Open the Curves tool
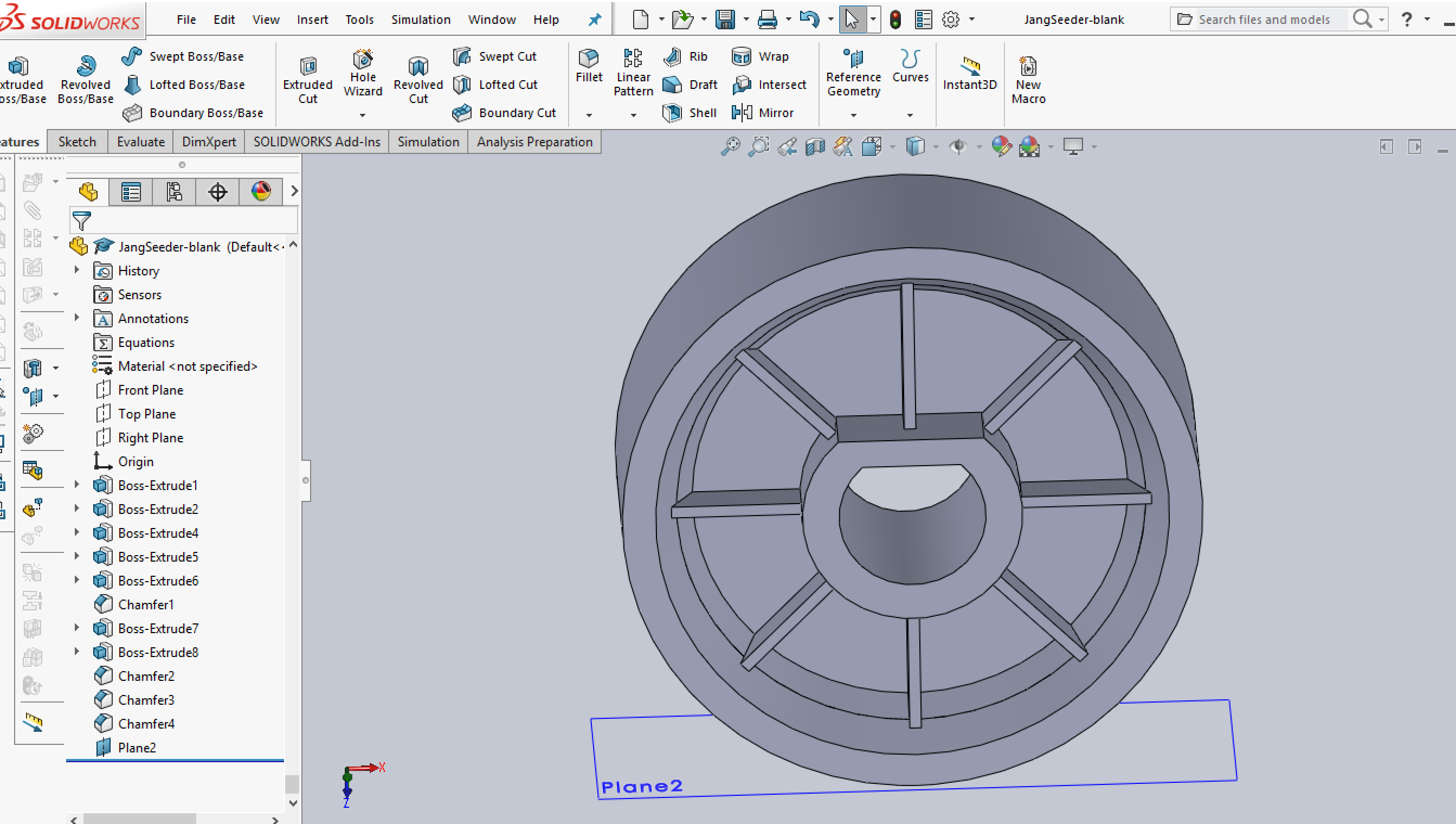 click(910, 67)
